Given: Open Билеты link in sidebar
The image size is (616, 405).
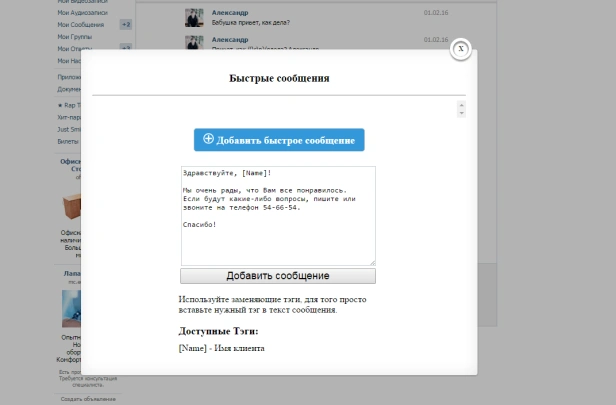Looking at the screenshot, I should [67, 141].
